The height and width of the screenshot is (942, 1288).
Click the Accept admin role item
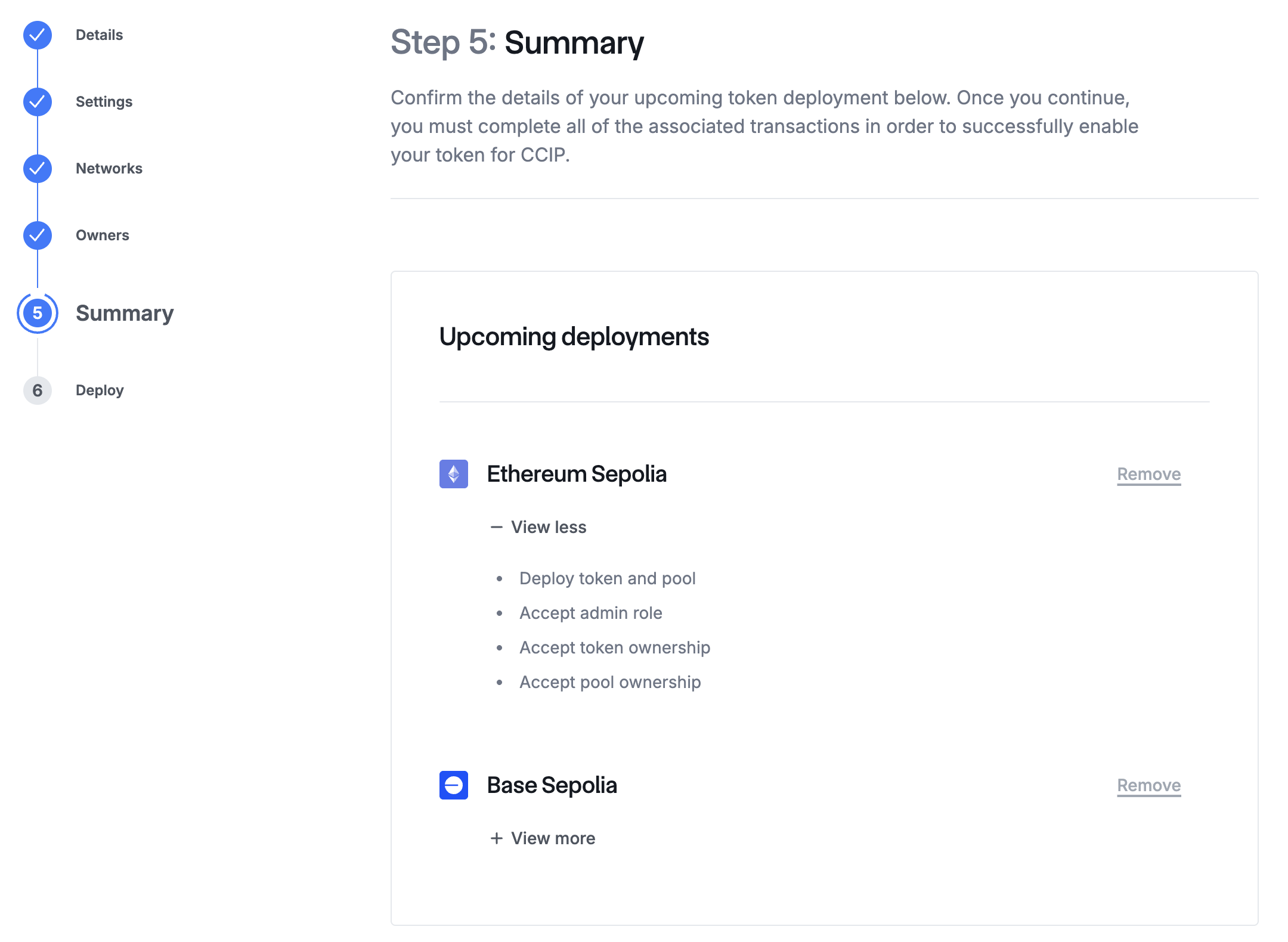(x=591, y=612)
